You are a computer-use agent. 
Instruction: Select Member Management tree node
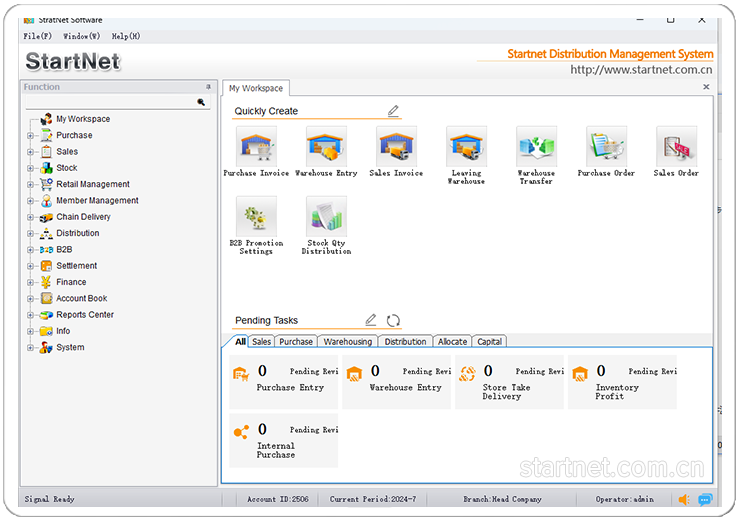pos(97,201)
